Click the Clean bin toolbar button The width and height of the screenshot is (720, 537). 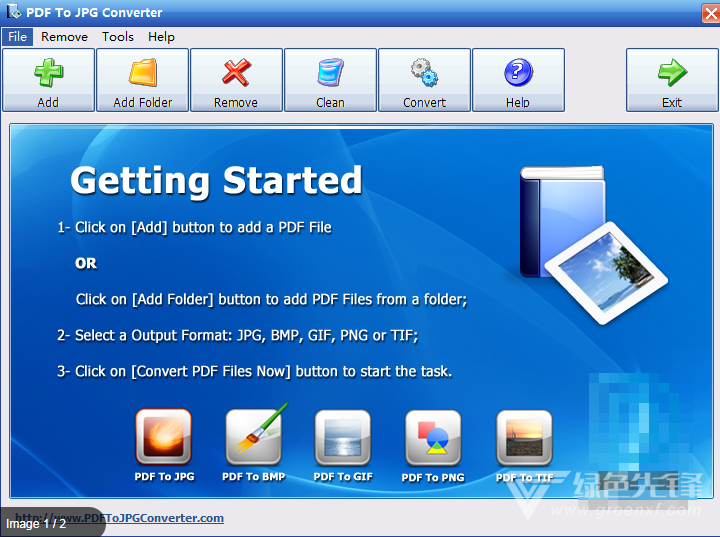point(330,80)
